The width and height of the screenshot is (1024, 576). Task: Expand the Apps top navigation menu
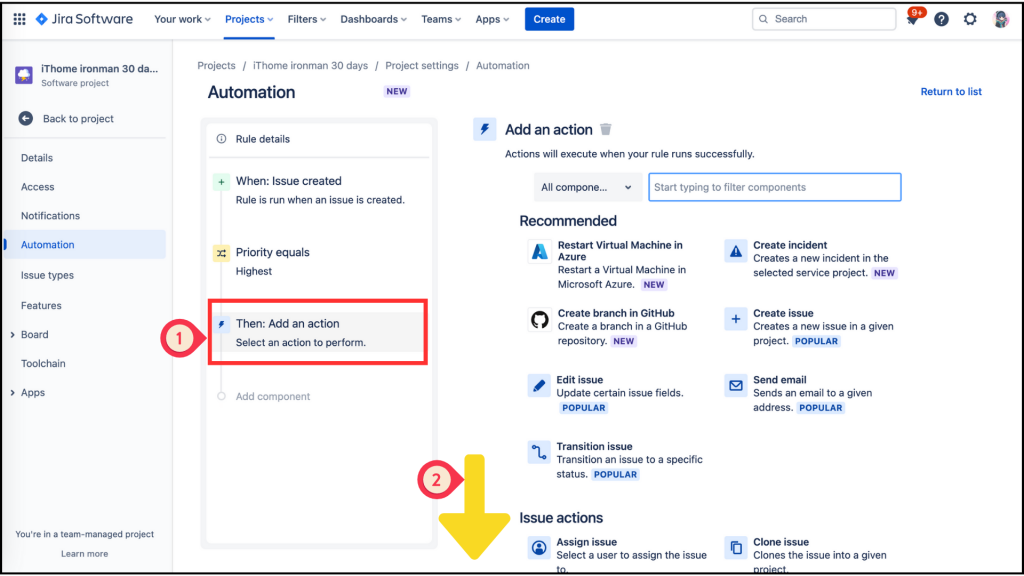tap(492, 20)
